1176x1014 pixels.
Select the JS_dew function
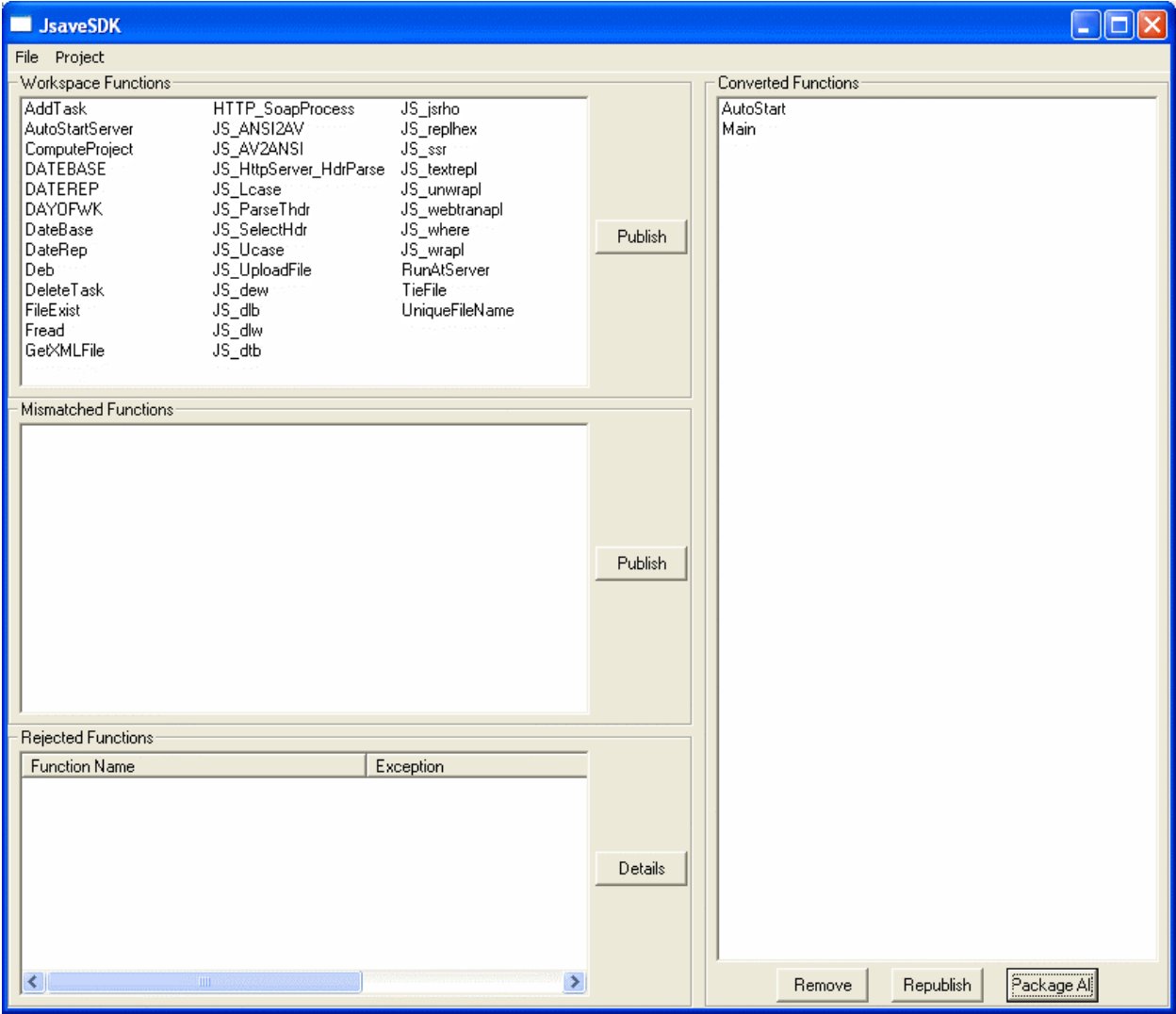[x=240, y=290]
